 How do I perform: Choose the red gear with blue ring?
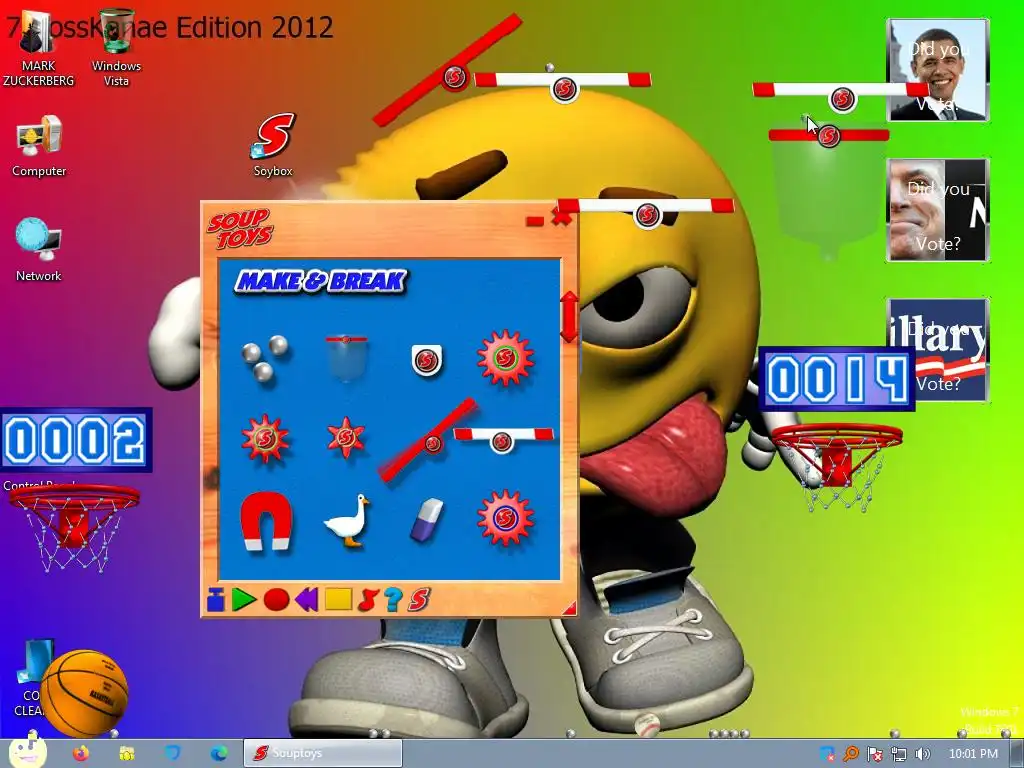click(505, 519)
